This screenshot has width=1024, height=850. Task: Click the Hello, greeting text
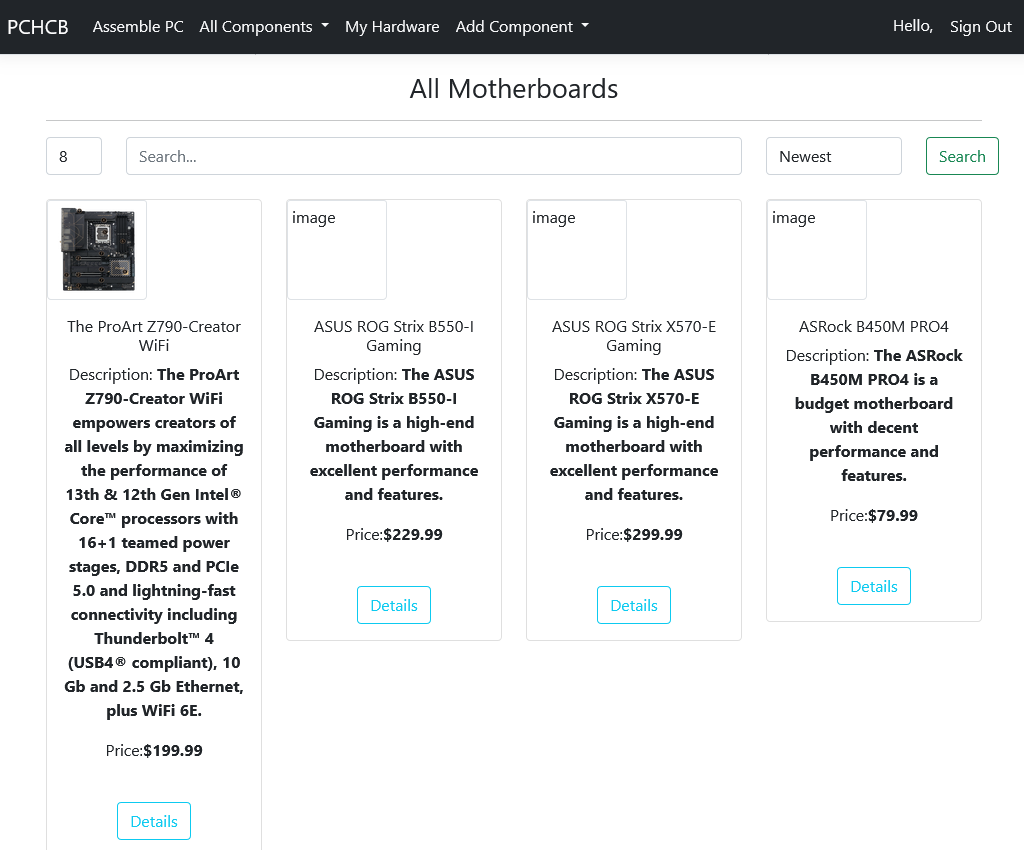click(912, 26)
